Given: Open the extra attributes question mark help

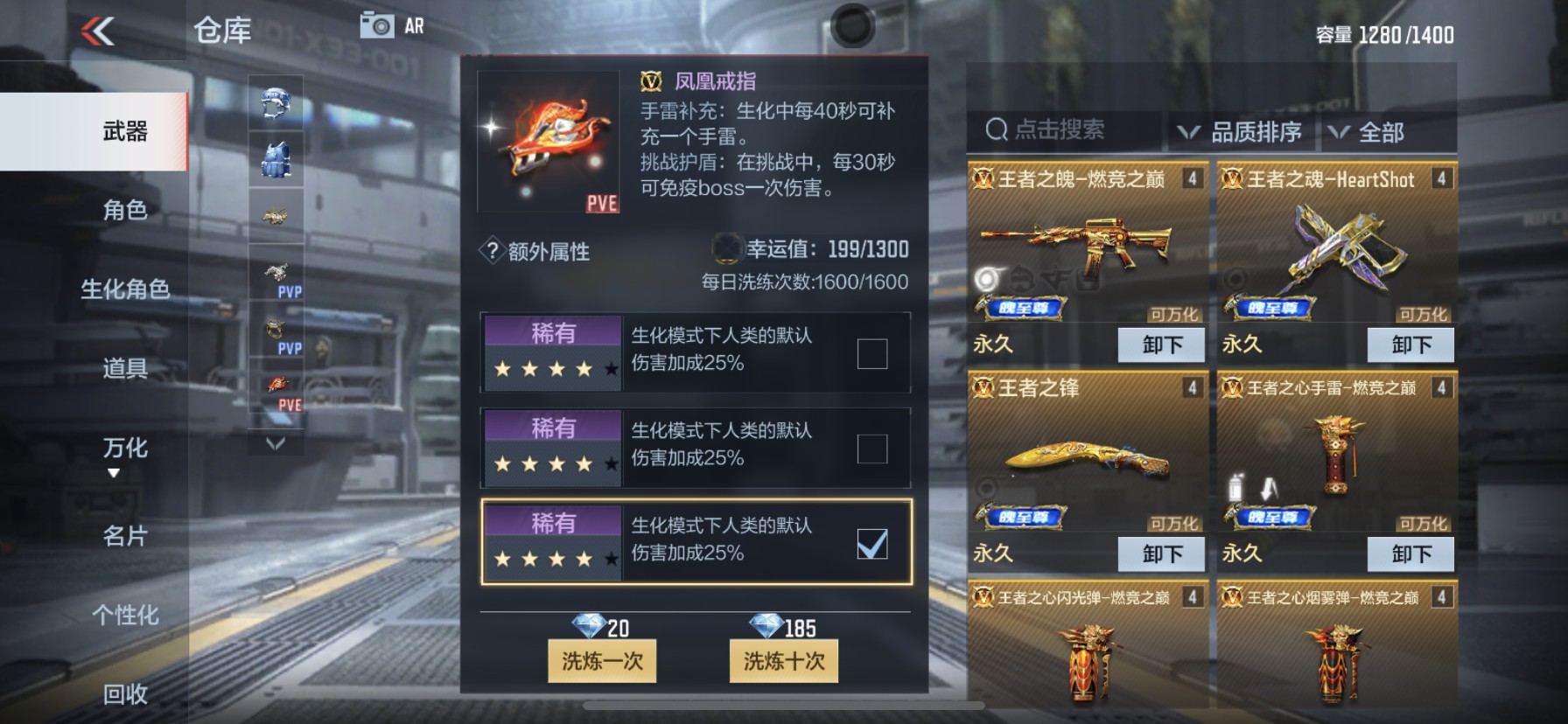Looking at the screenshot, I should click(492, 252).
